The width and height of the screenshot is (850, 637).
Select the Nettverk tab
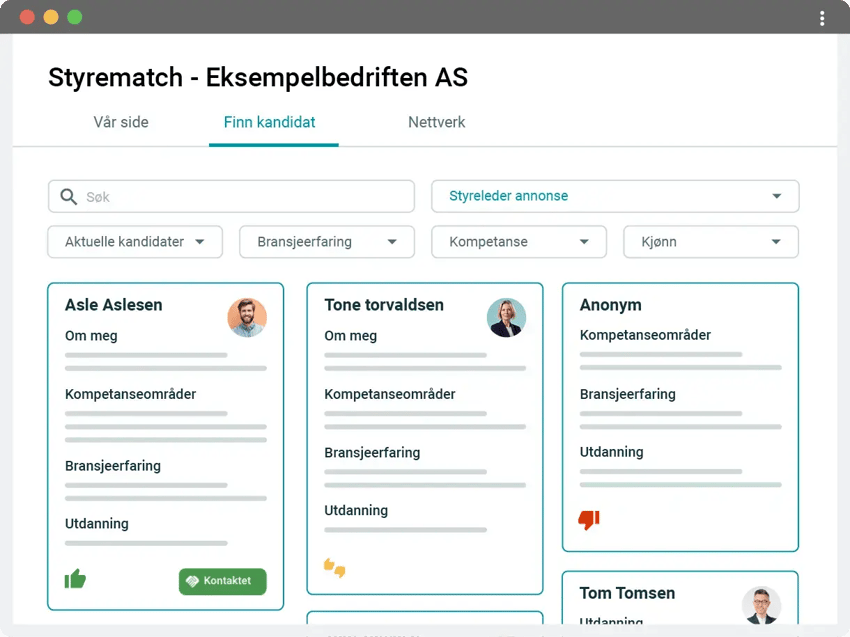[436, 122]
